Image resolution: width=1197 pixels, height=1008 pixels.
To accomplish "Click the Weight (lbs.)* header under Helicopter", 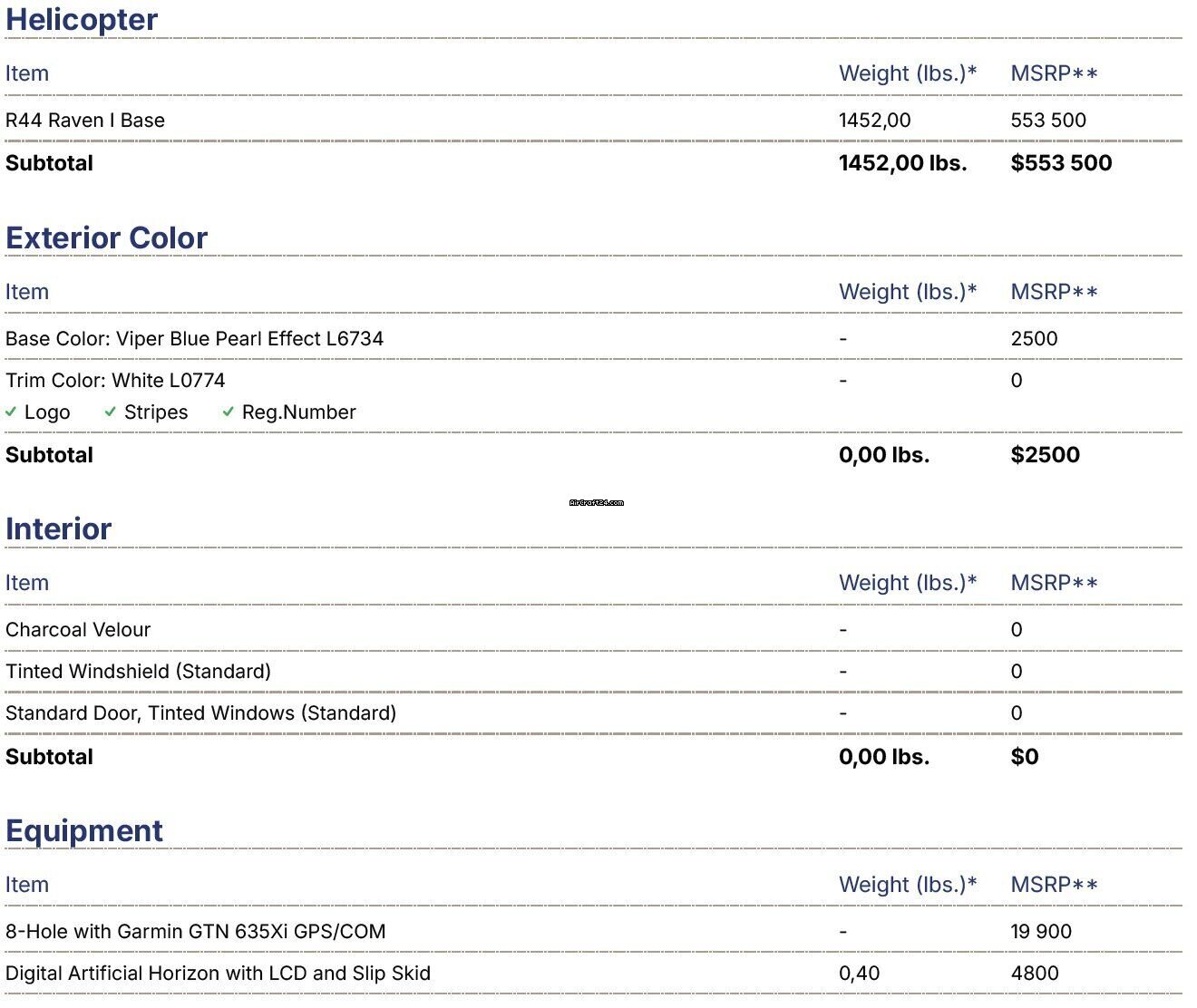I will [908, 73].
